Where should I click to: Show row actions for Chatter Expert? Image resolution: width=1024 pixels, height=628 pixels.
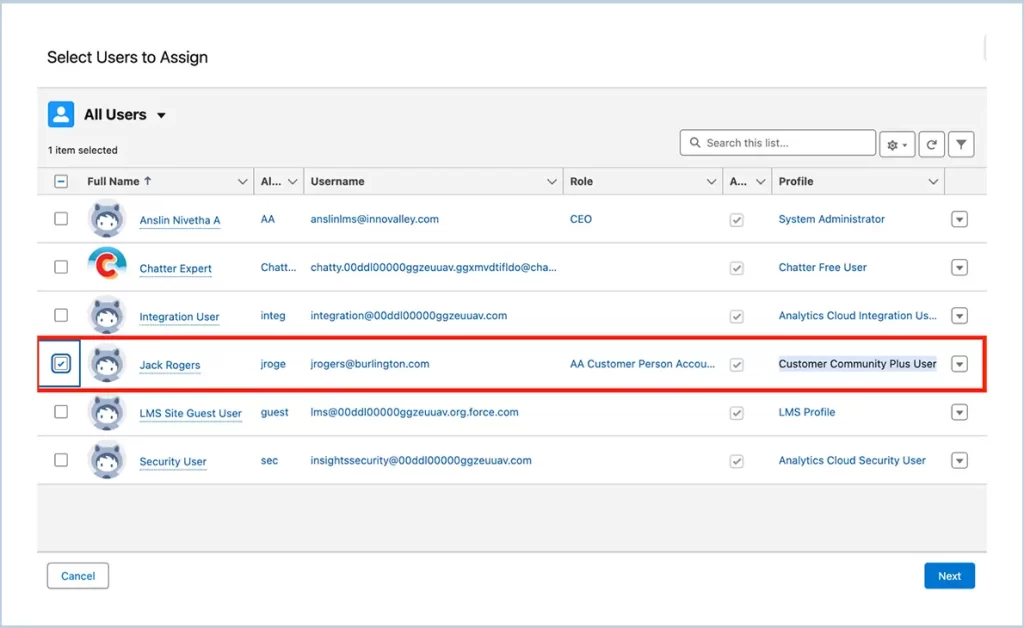[x=959, y=268]
